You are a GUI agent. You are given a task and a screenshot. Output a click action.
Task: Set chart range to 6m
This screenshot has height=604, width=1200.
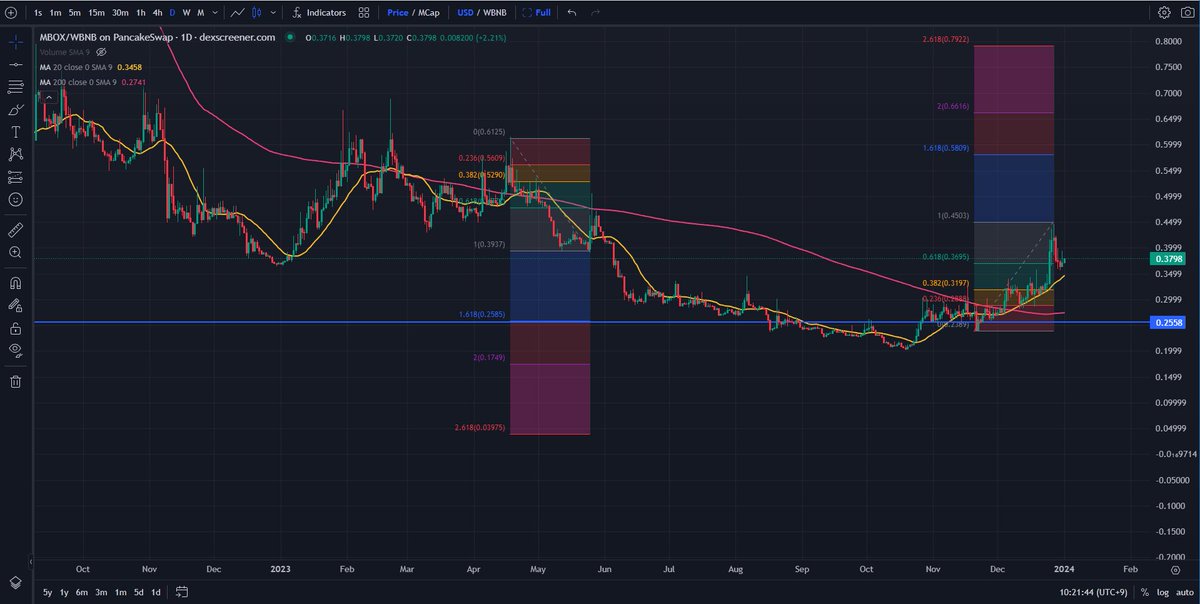tap(84, 592)
